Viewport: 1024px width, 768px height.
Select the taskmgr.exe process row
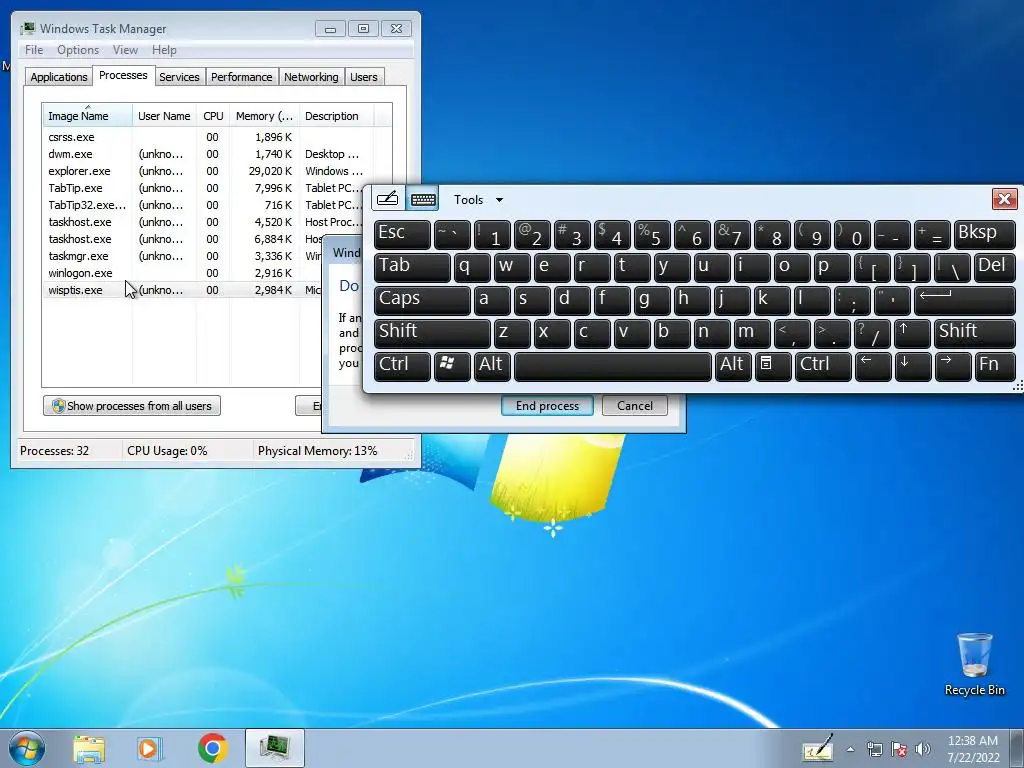click(183, 256)
